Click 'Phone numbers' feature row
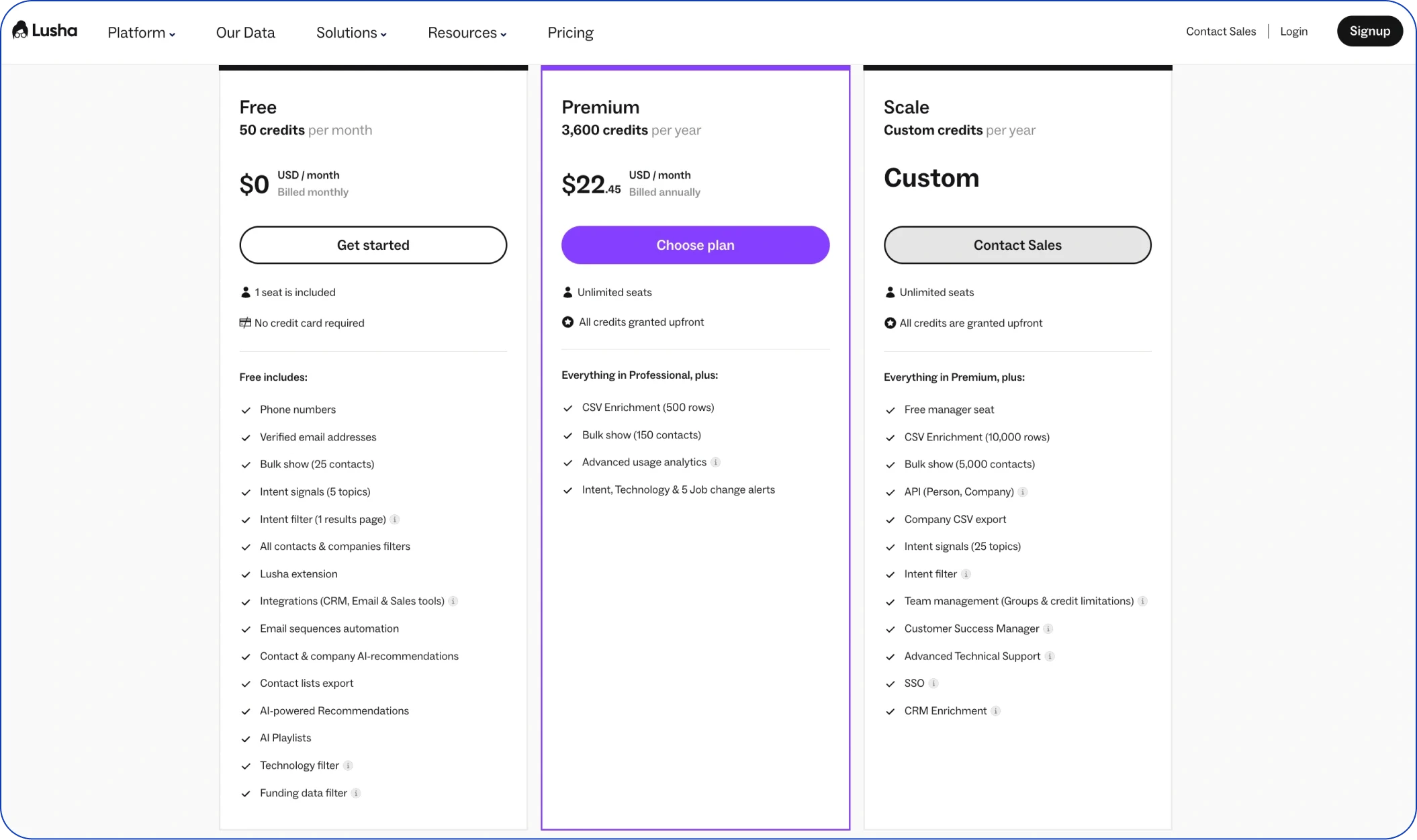Viewport: 1417px width, 840px height. click(298, 410)
